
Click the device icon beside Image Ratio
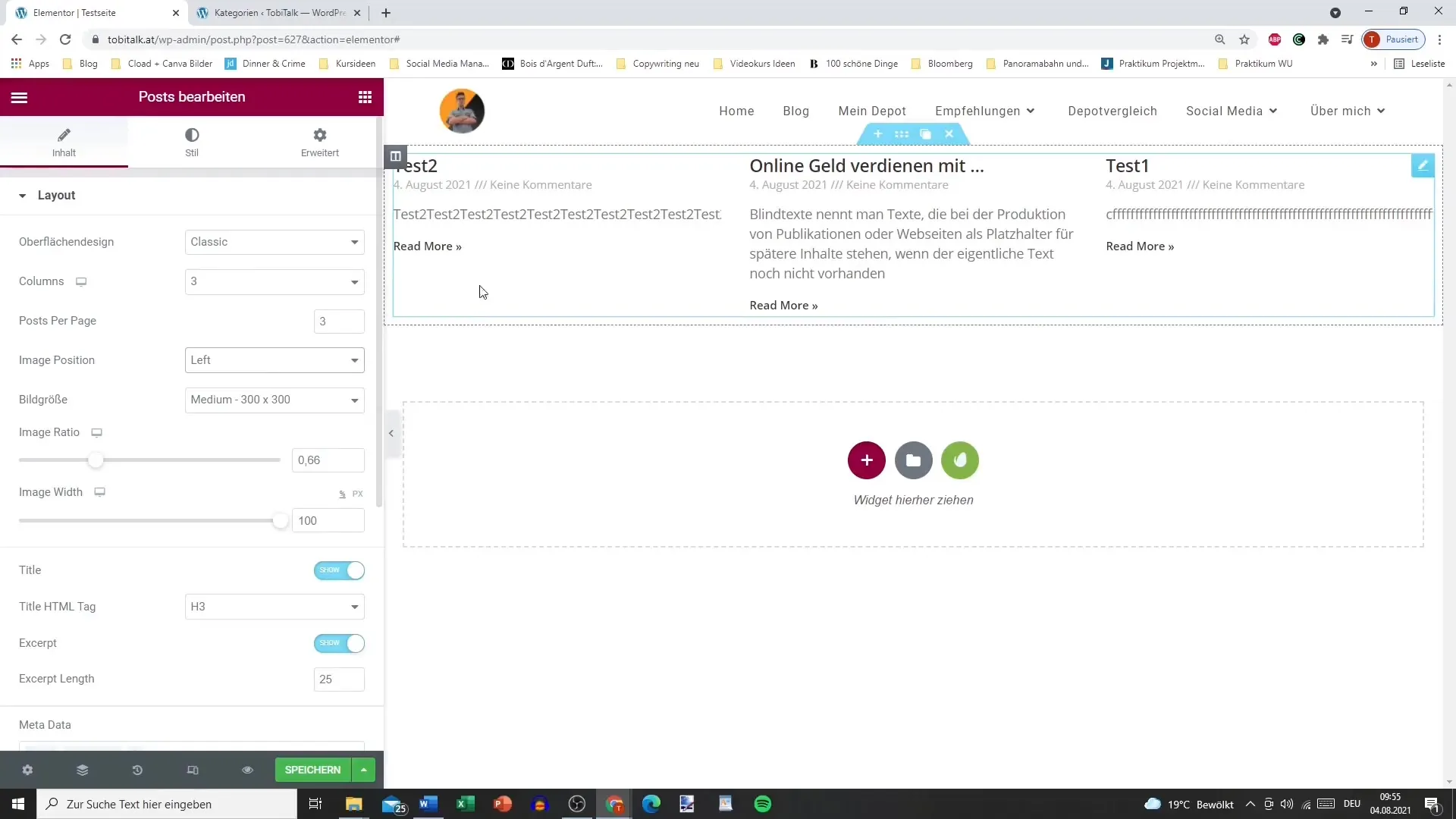tap(97, 432)
